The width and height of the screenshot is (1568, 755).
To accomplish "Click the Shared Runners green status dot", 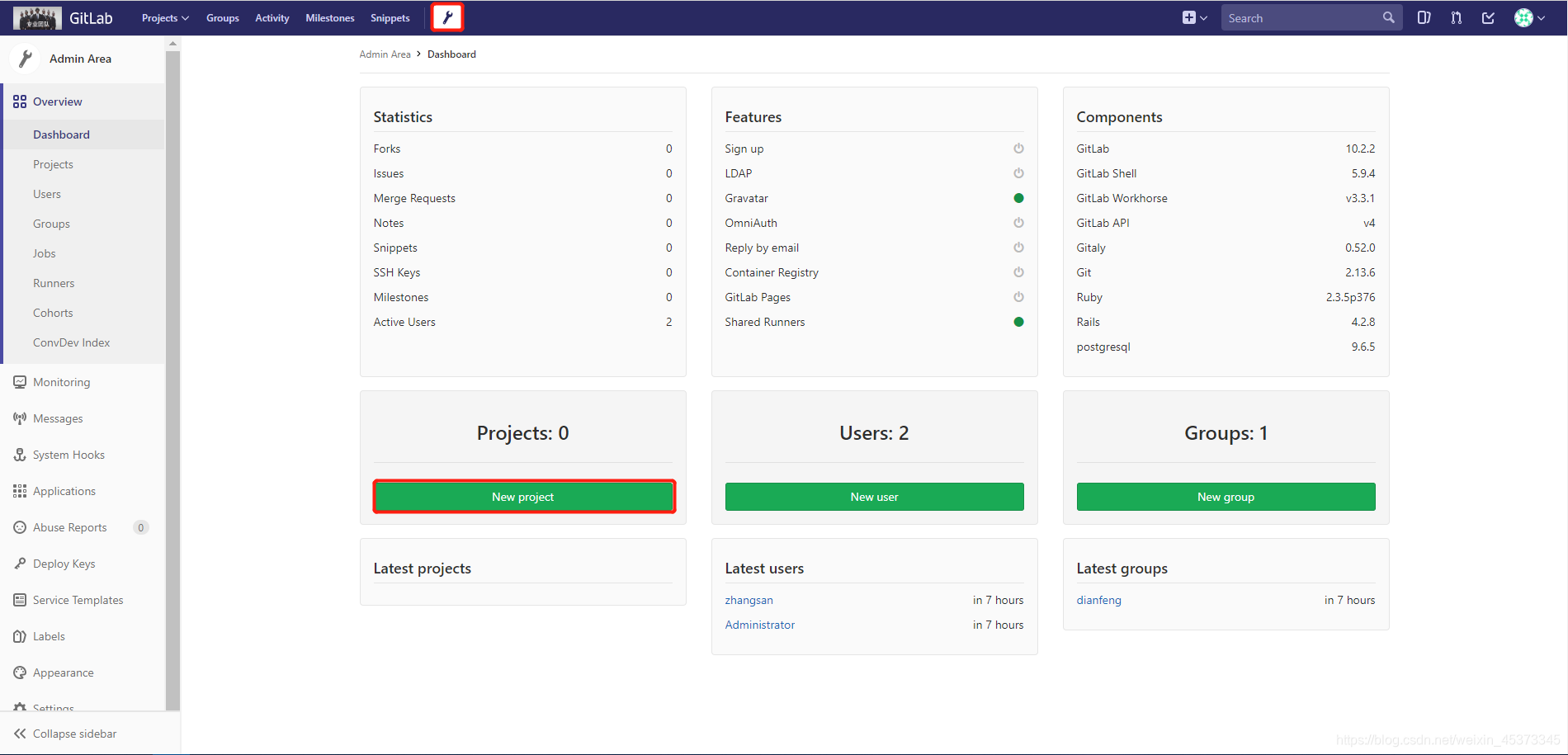I will point(1018,322).
